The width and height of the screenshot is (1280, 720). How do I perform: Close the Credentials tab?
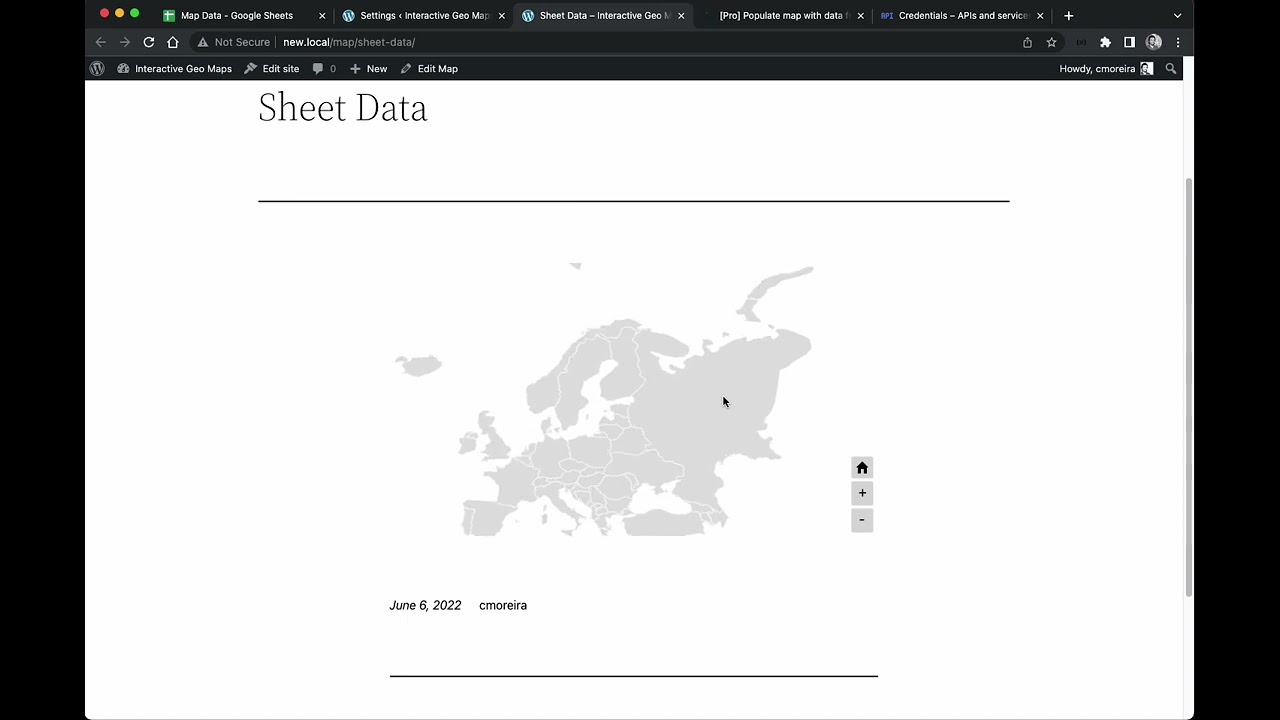1040,16
